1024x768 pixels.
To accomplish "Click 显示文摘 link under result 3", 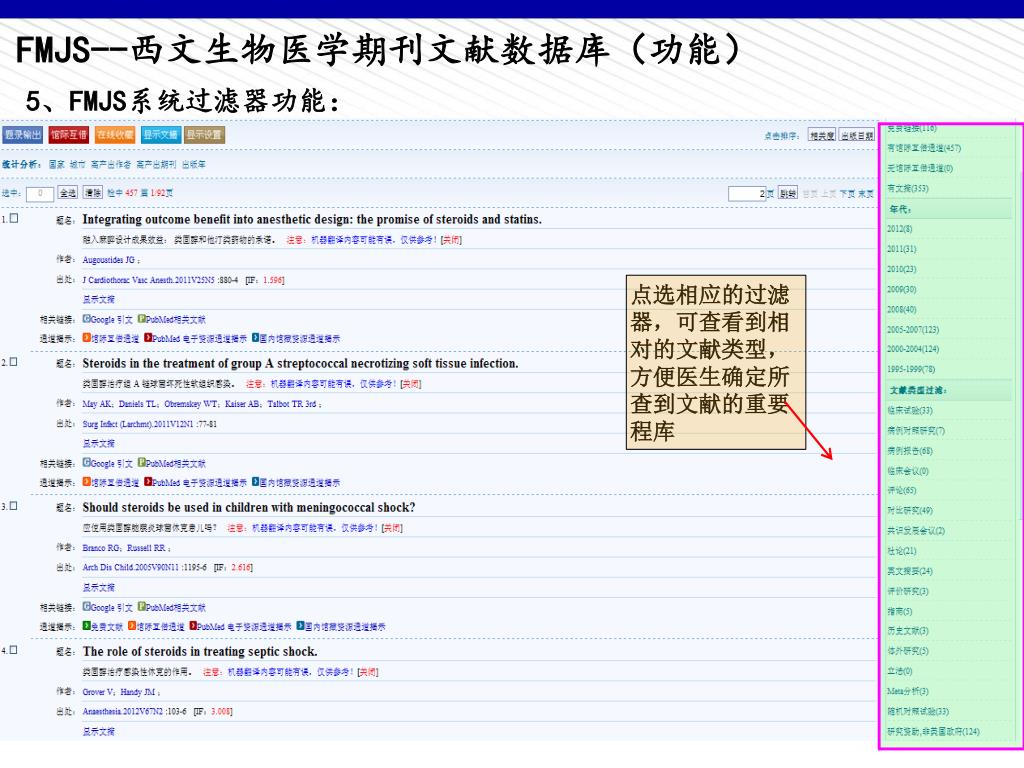I will (x=99, y=588).
